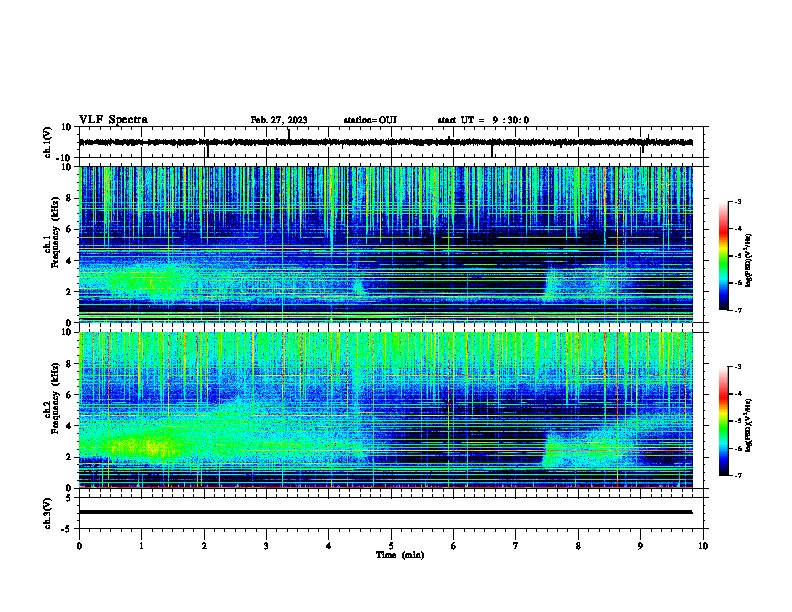Click the x-axis tick label "0"
Screen dimensions: 792x612
(79, 546)
